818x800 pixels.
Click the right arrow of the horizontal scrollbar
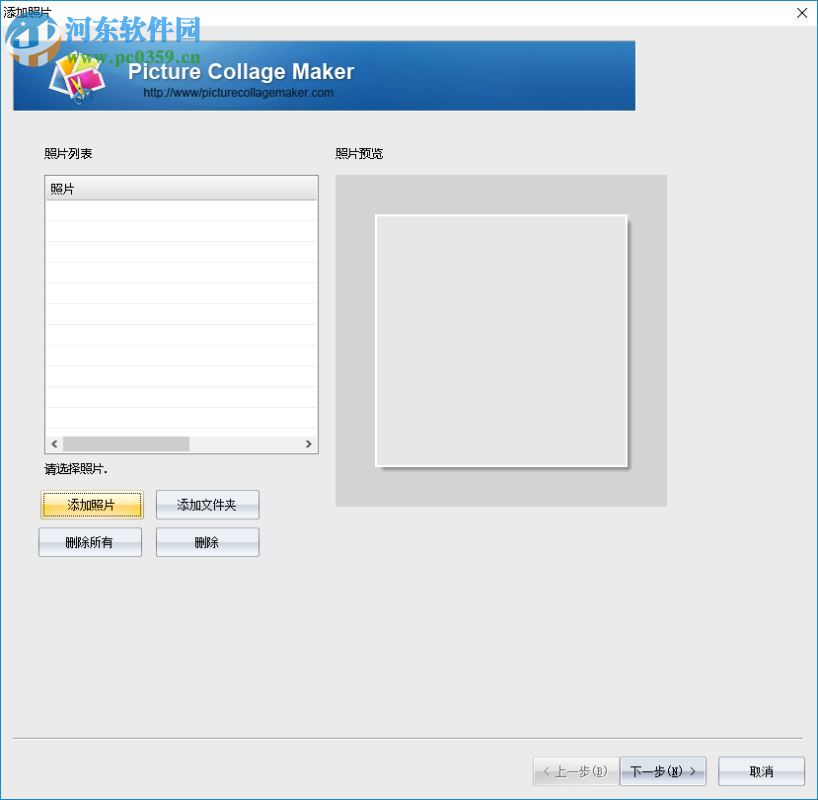309,443
